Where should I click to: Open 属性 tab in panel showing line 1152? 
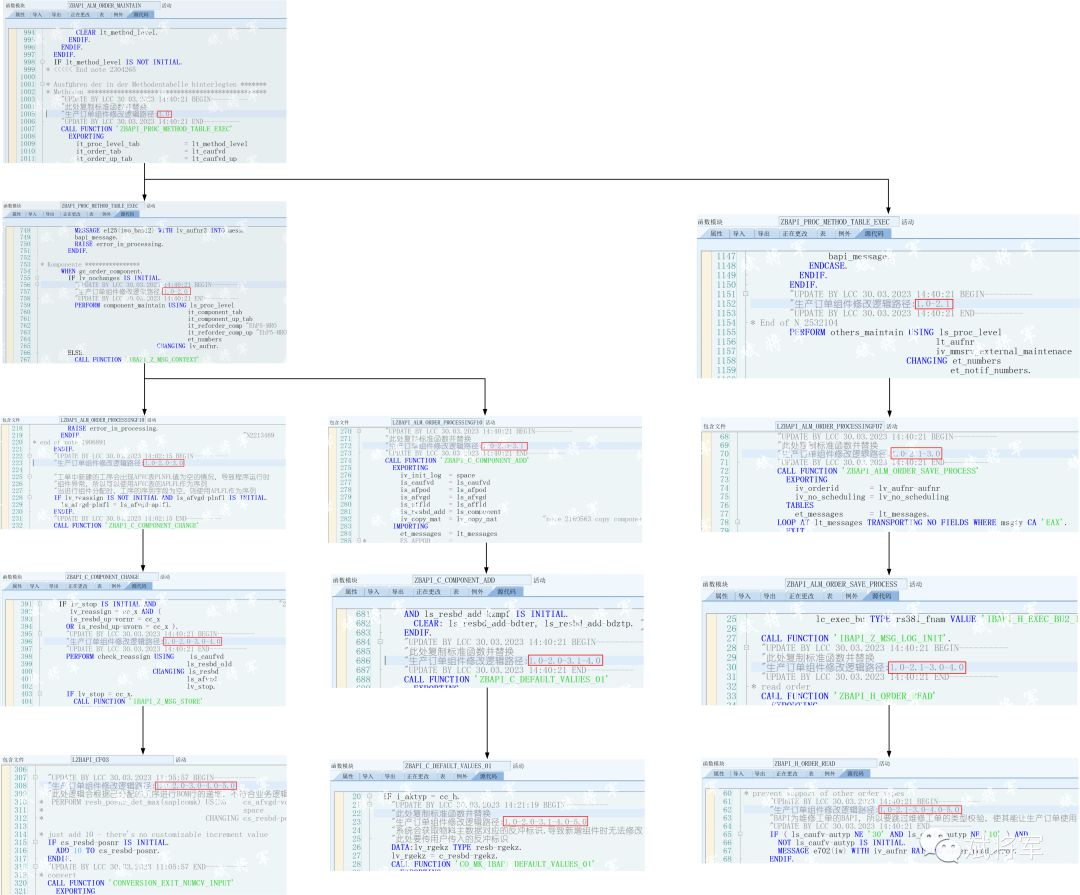[x=716, y=234]
